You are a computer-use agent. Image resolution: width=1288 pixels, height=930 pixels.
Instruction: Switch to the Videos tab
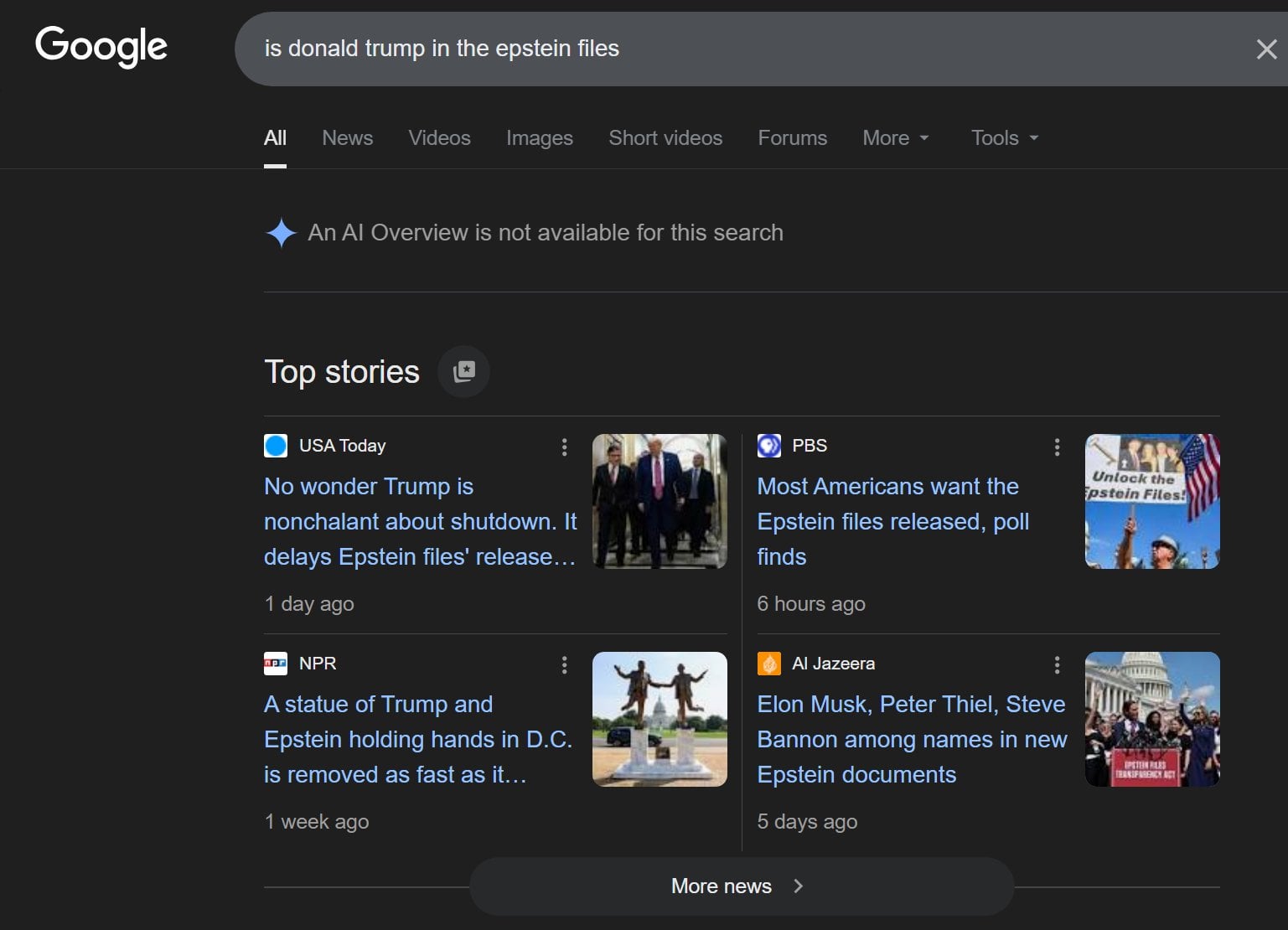[x=440, y=138]
